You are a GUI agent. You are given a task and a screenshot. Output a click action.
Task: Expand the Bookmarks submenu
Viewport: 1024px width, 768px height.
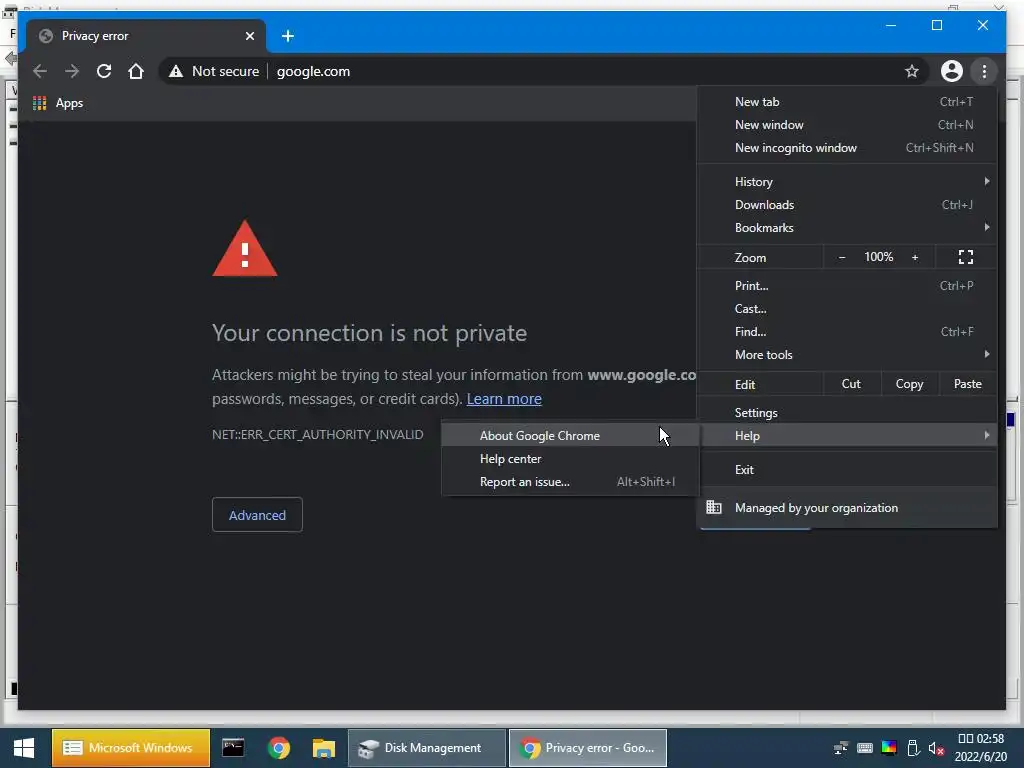(847, 227)
